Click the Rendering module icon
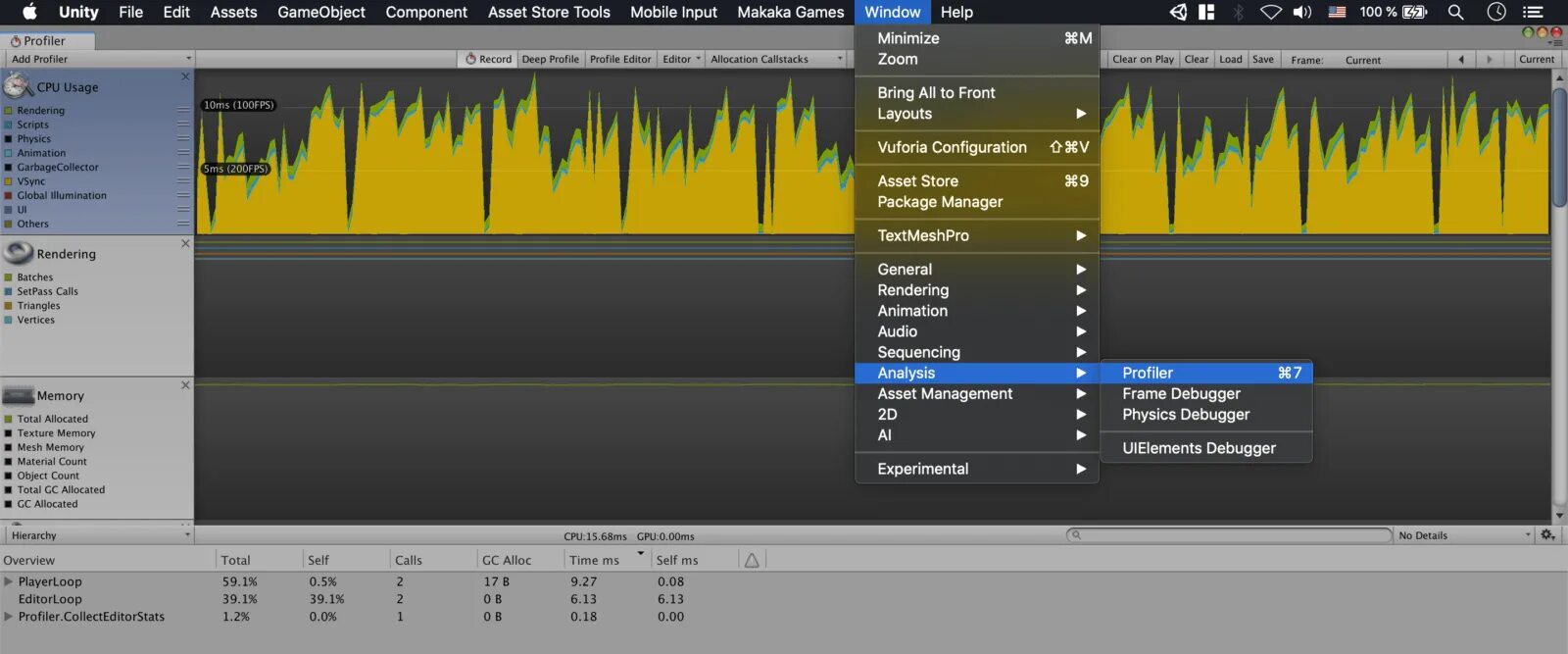The image size is (1568, 654). click(x=19, y=253)
